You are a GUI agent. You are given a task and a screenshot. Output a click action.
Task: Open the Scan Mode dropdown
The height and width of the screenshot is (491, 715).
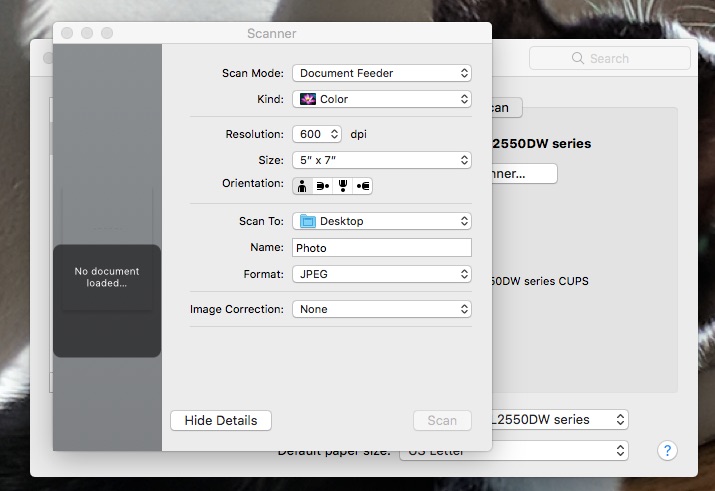point(382,73)
